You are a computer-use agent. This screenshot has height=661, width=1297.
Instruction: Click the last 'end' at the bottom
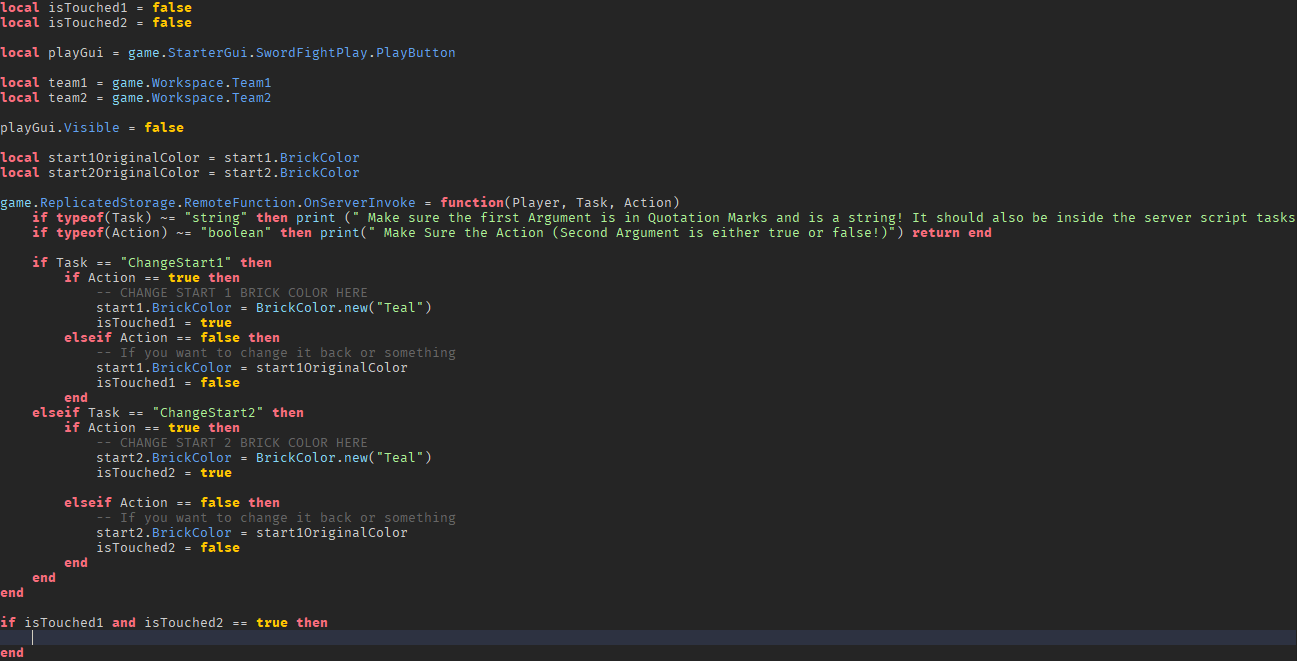point(12,652)
